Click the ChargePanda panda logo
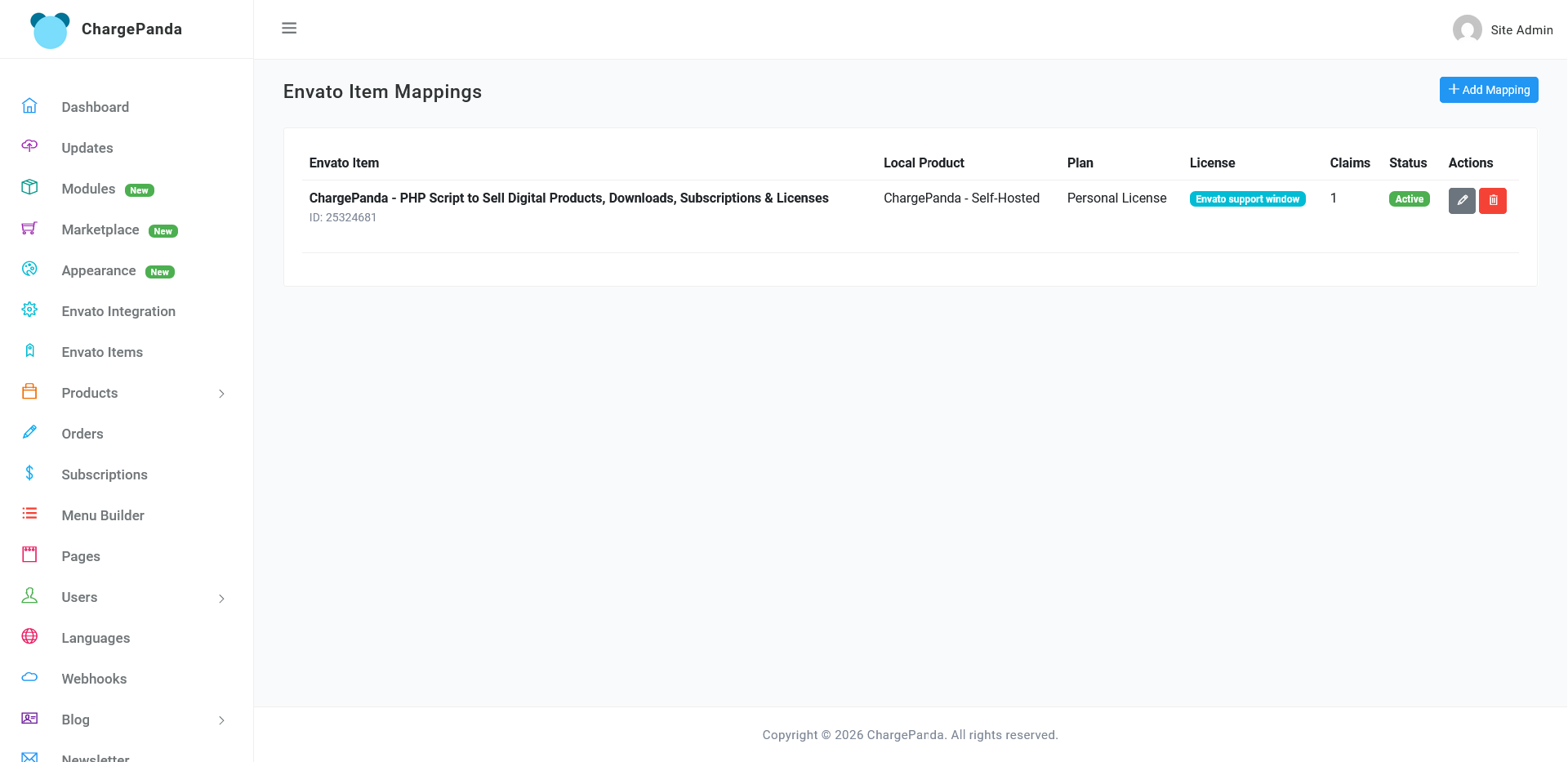 (50, 30)
